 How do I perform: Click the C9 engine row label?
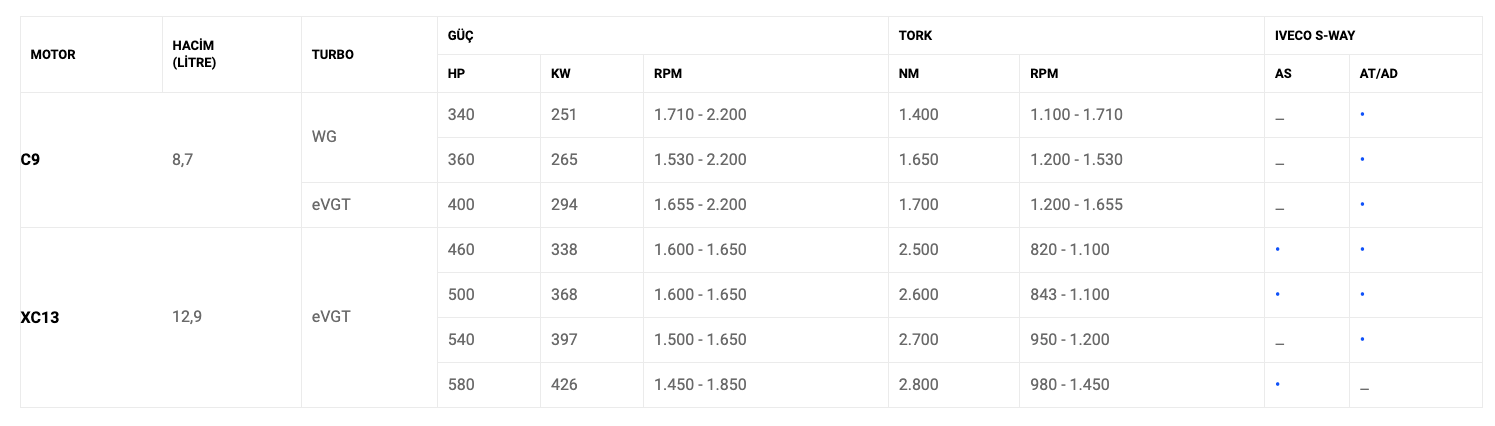pos(30,159)
